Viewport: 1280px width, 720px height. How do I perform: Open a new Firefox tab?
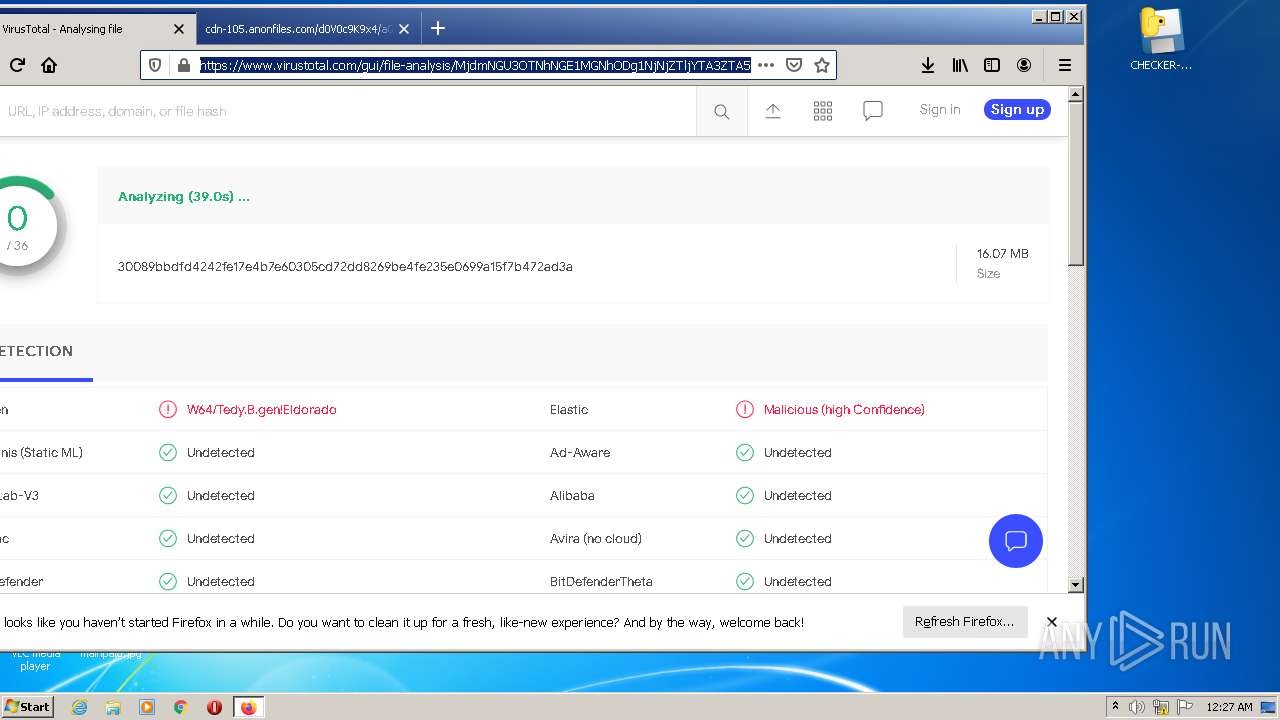[438, 29]
